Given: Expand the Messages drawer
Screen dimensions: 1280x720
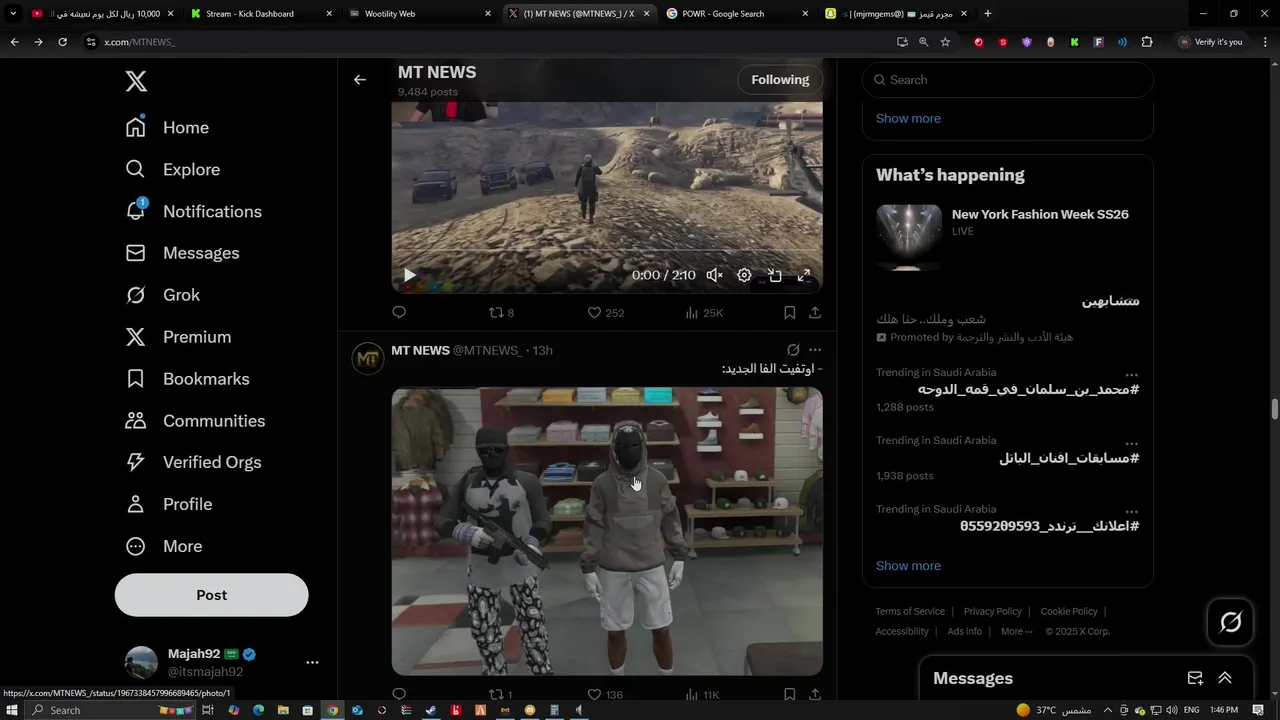Looking at the screenshot, I should [1225, 678].
